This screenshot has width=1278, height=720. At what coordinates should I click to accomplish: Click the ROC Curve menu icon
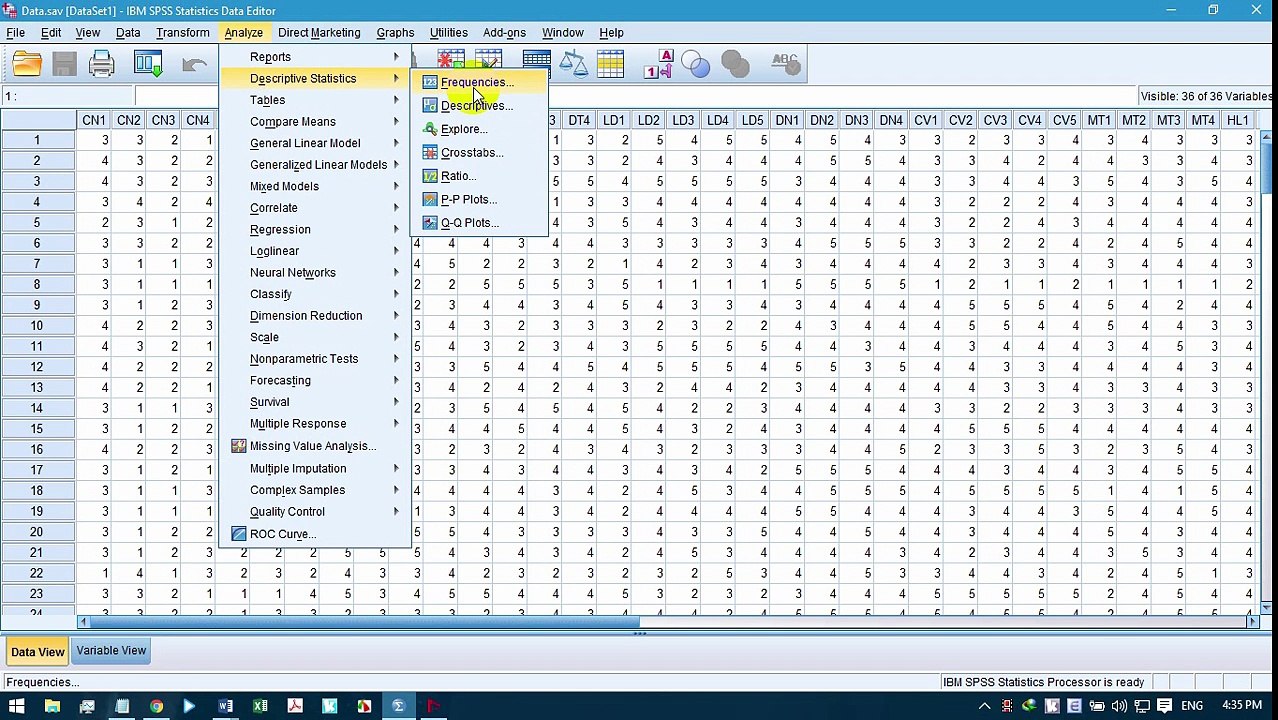(x=239, y=534)
